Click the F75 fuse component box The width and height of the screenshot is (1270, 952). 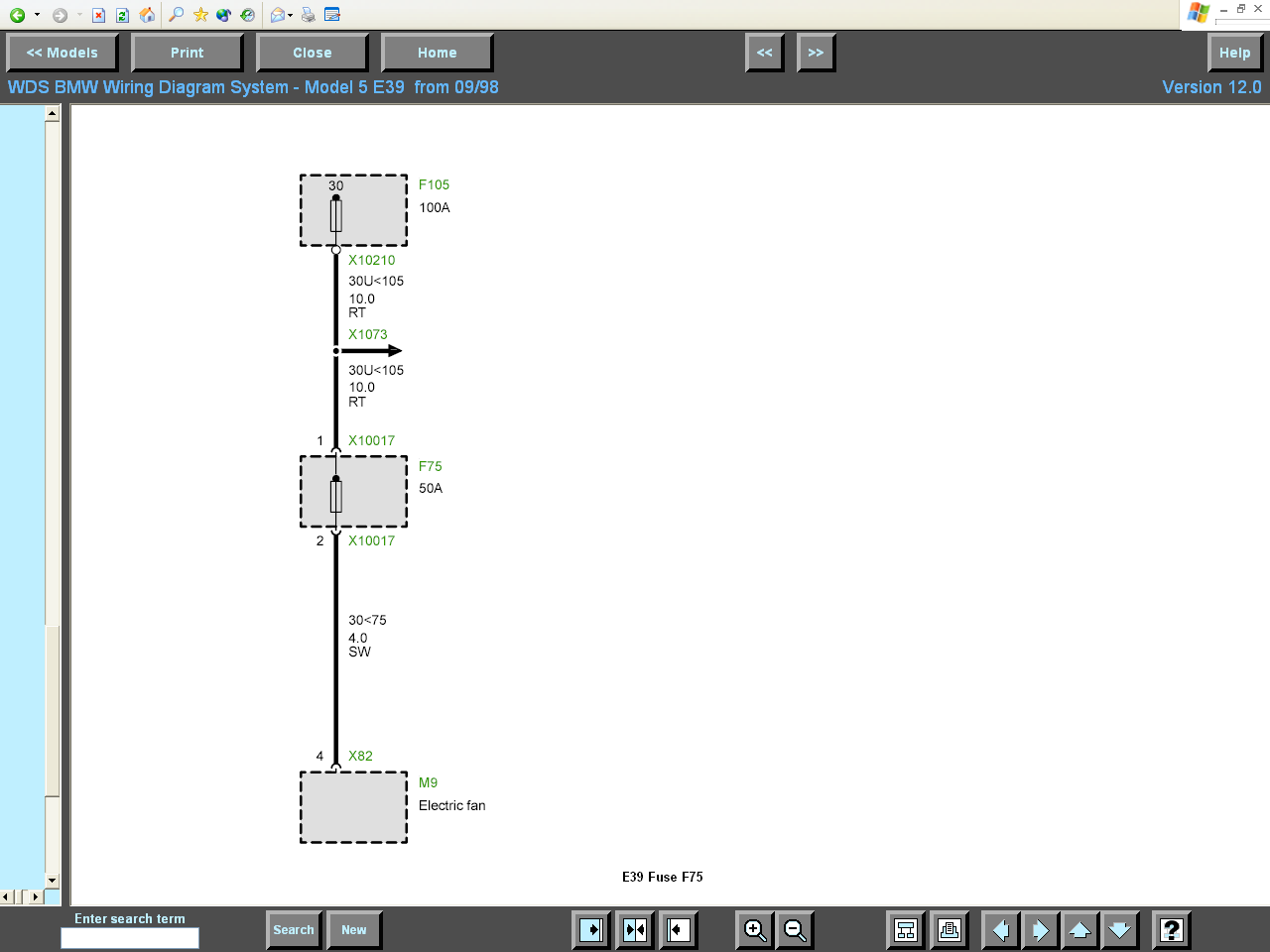(x=353, y=492)
